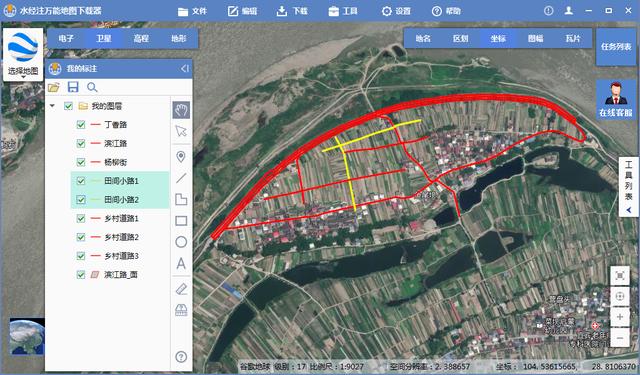The image size is (640, 375).
Task: Select the circle drawing tool
Action: [x=181, y=242]
